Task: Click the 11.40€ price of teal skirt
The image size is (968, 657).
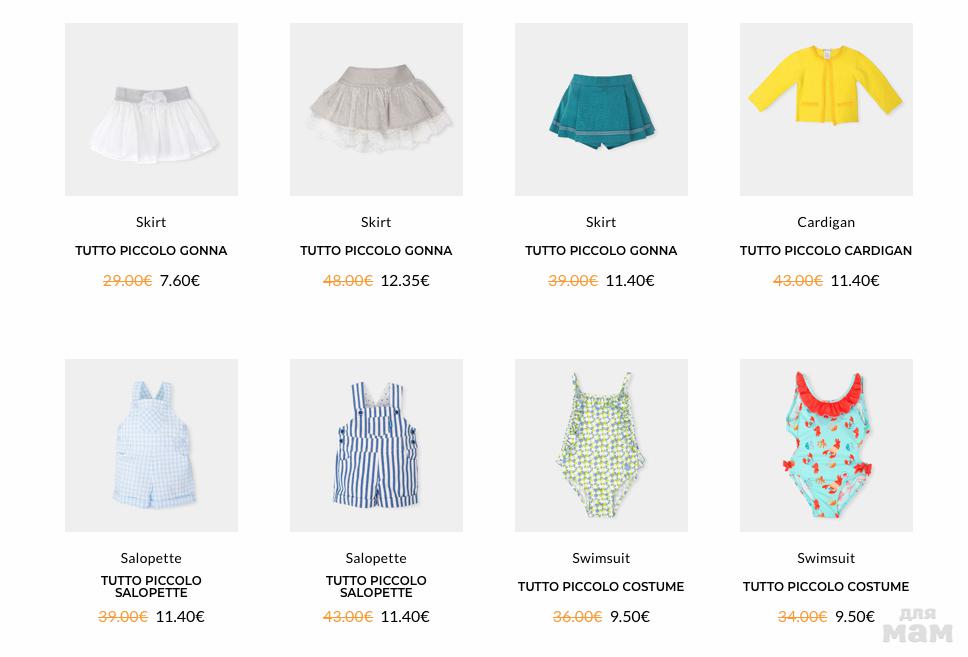Action: [630, 281]
